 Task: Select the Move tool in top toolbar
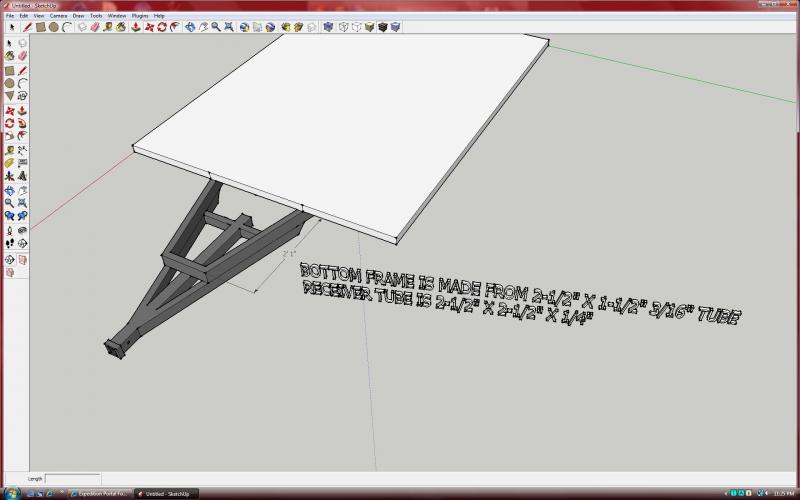click(149, 27)
